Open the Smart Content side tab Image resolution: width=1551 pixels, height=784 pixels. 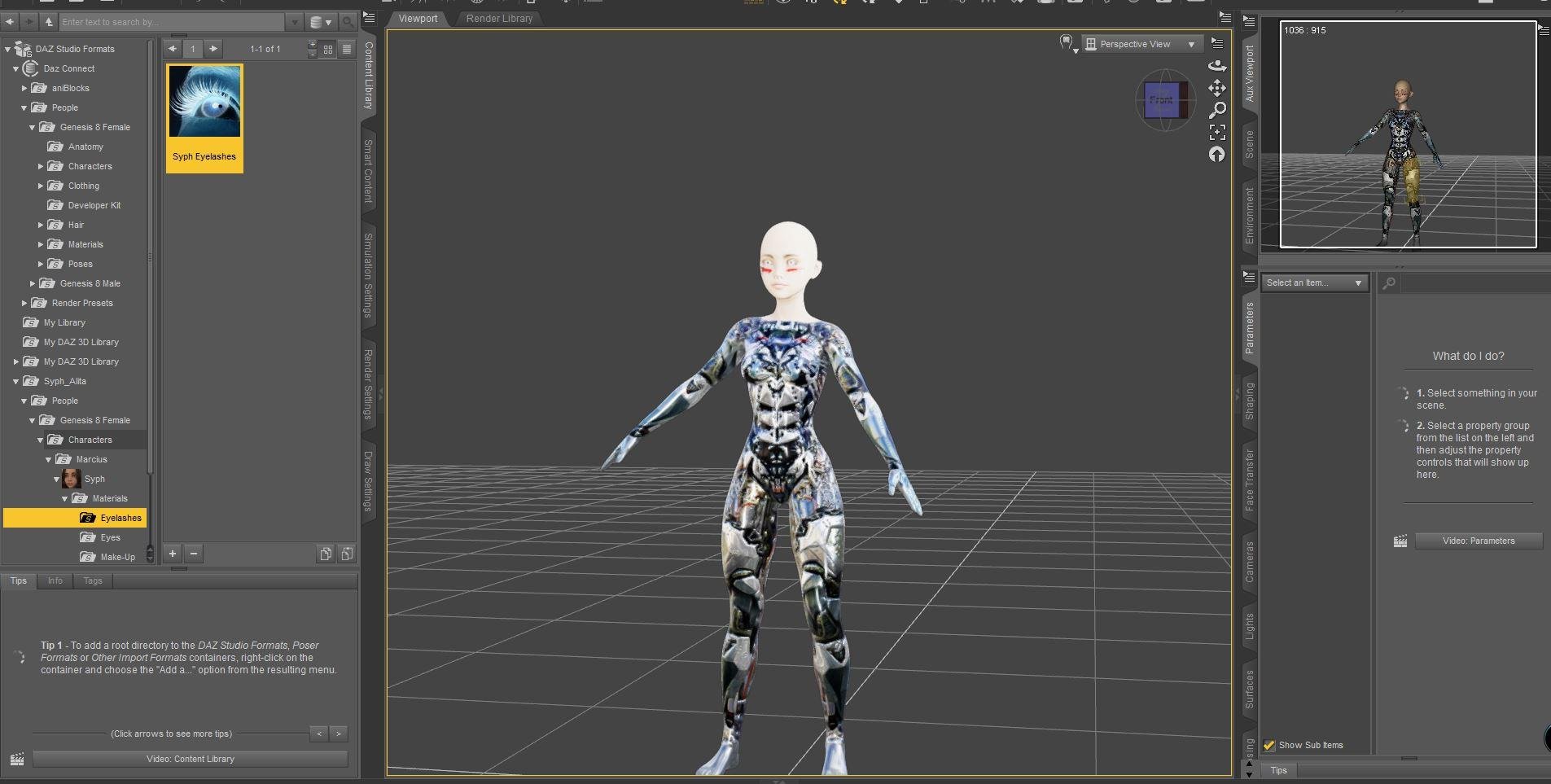pyautogui.click(x=369, y=171)
